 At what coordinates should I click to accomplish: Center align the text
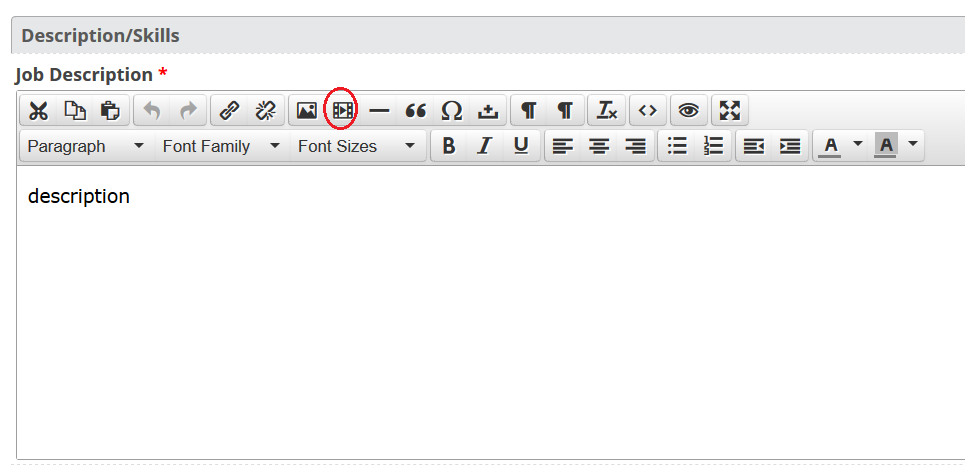[599, 146]
